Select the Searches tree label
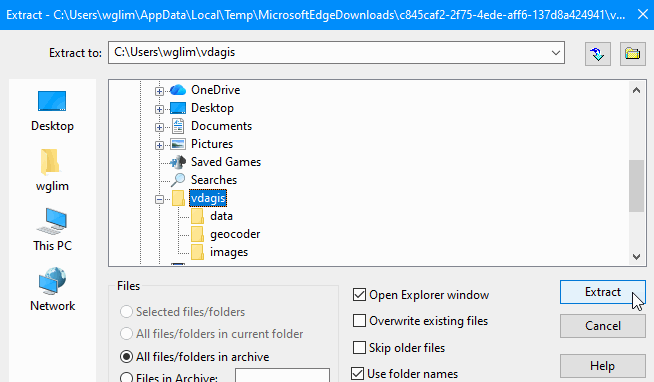The width and height of the screenshot is (654, 382). point(214,180)
